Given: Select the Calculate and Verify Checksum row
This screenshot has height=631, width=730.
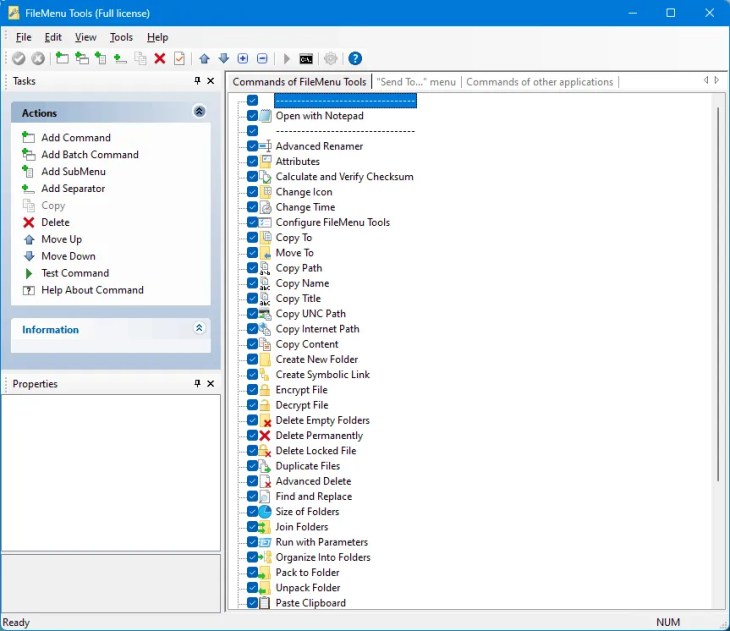Looking at the screenshot, I should click(345, 177).
